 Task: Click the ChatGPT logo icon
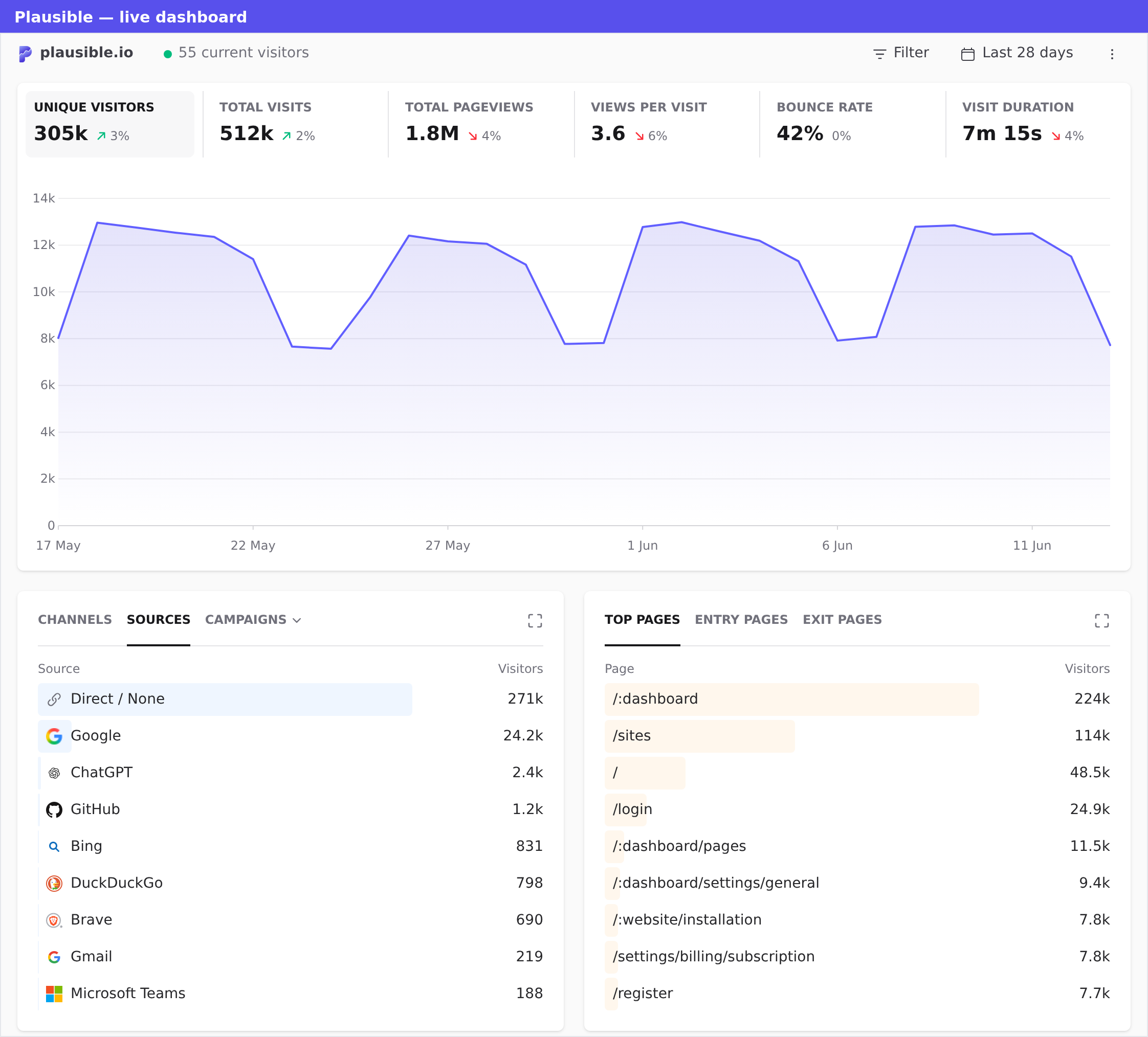point(54,773)
